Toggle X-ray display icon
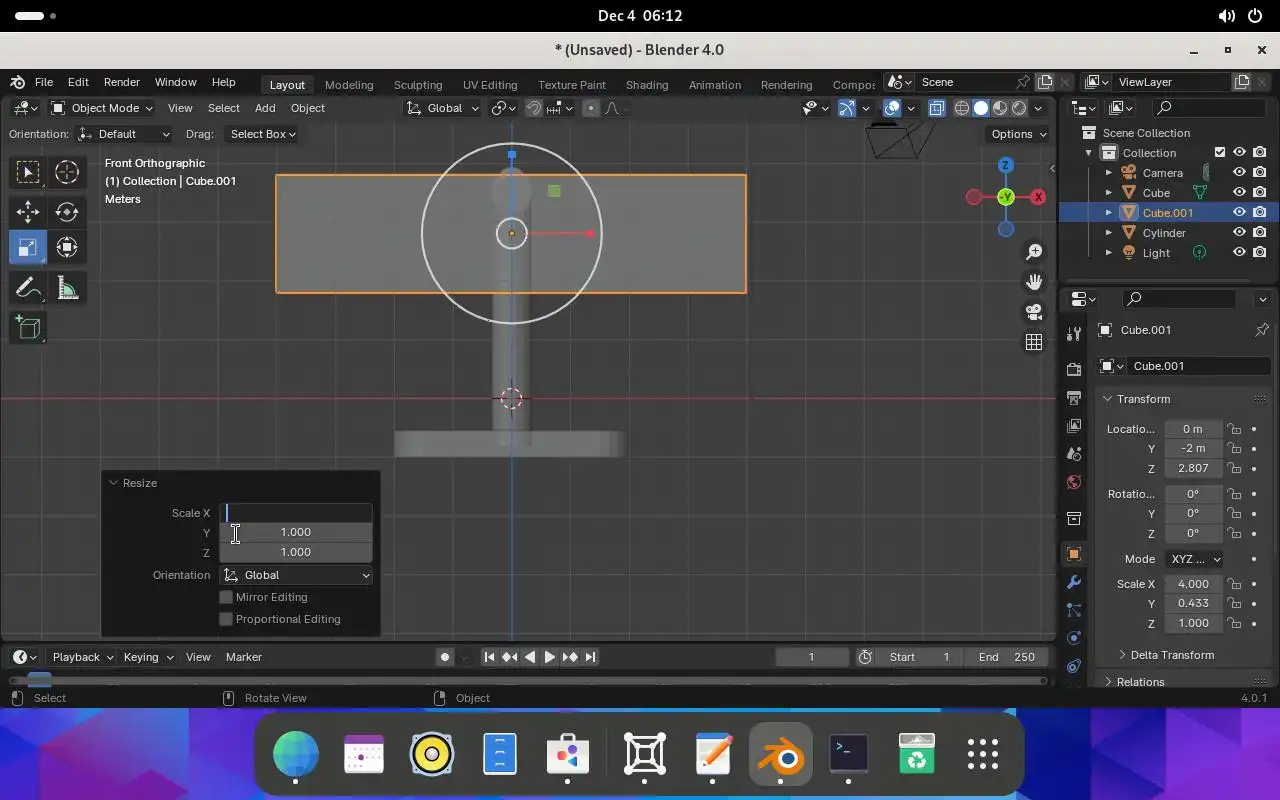This screenshot has width=1280, height=800. pyautogui.click(x=937, y=108)
